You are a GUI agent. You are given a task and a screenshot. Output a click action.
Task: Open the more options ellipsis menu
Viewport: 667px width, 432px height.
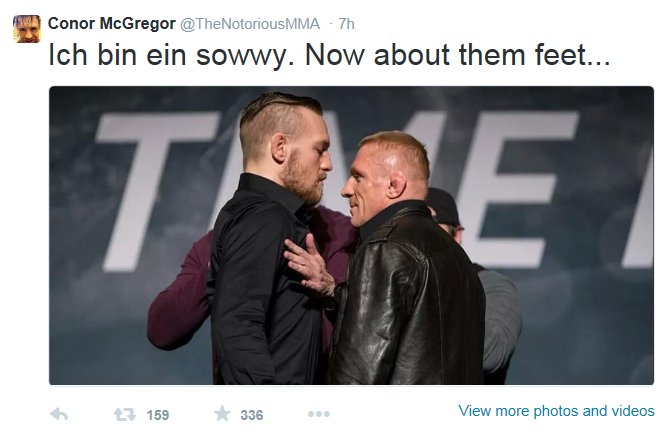point(319,414)
